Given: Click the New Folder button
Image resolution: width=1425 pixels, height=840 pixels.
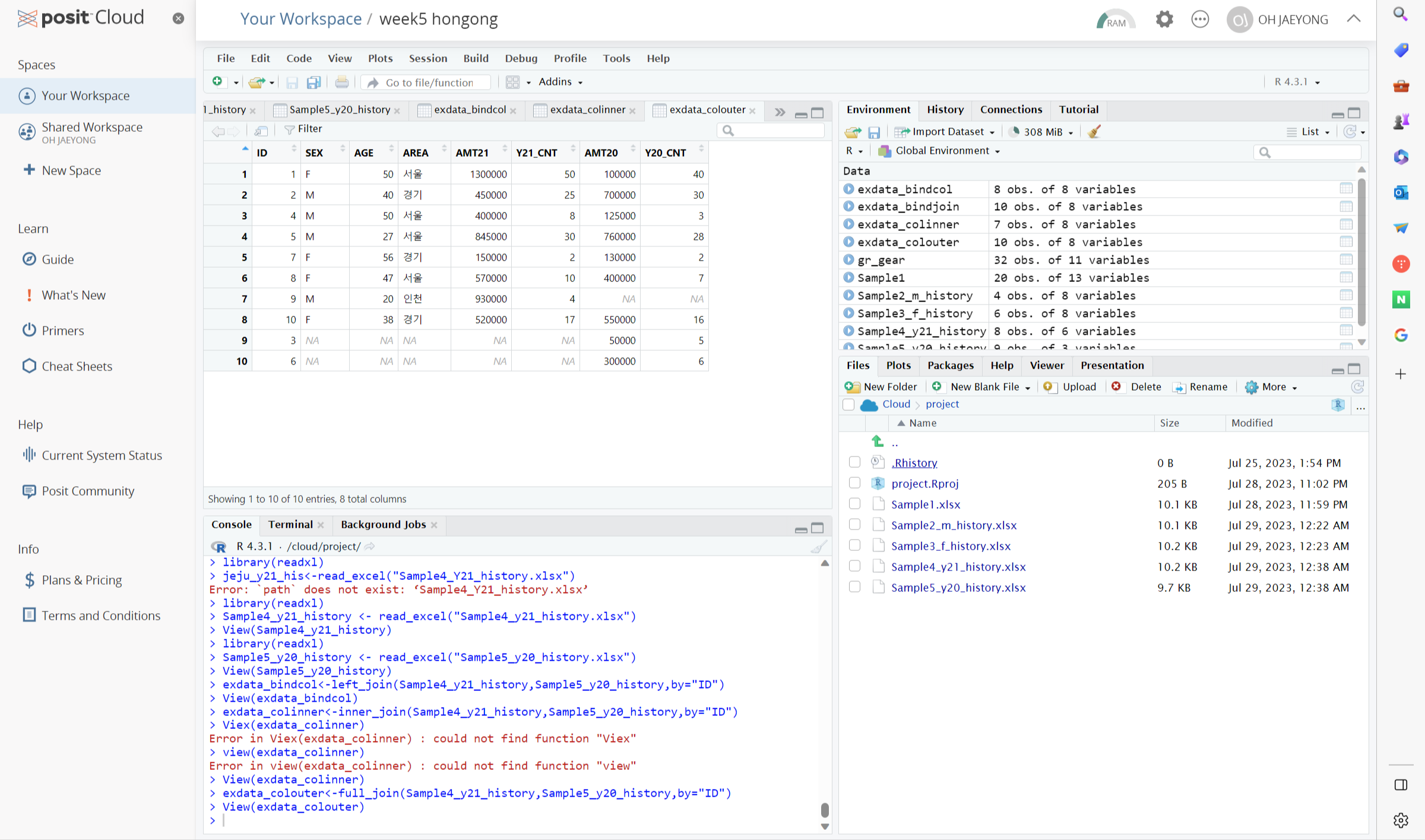Looking at the screenshot, I should [x=881, y=387].
